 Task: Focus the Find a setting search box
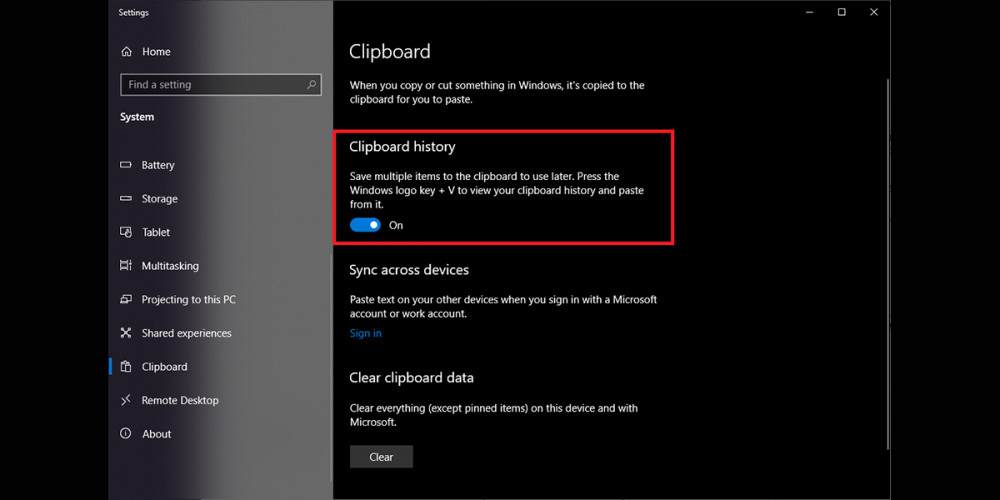pos(212,85)
